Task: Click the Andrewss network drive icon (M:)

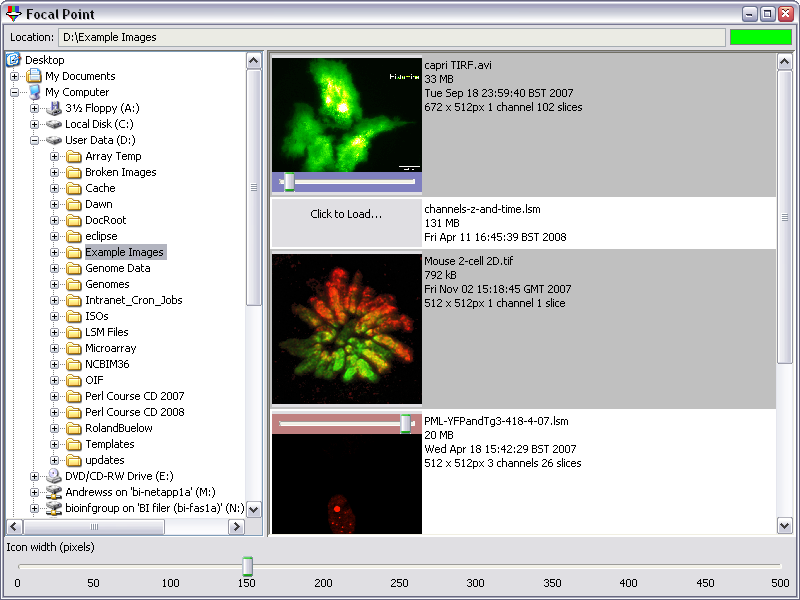Action: click(54, 492)
